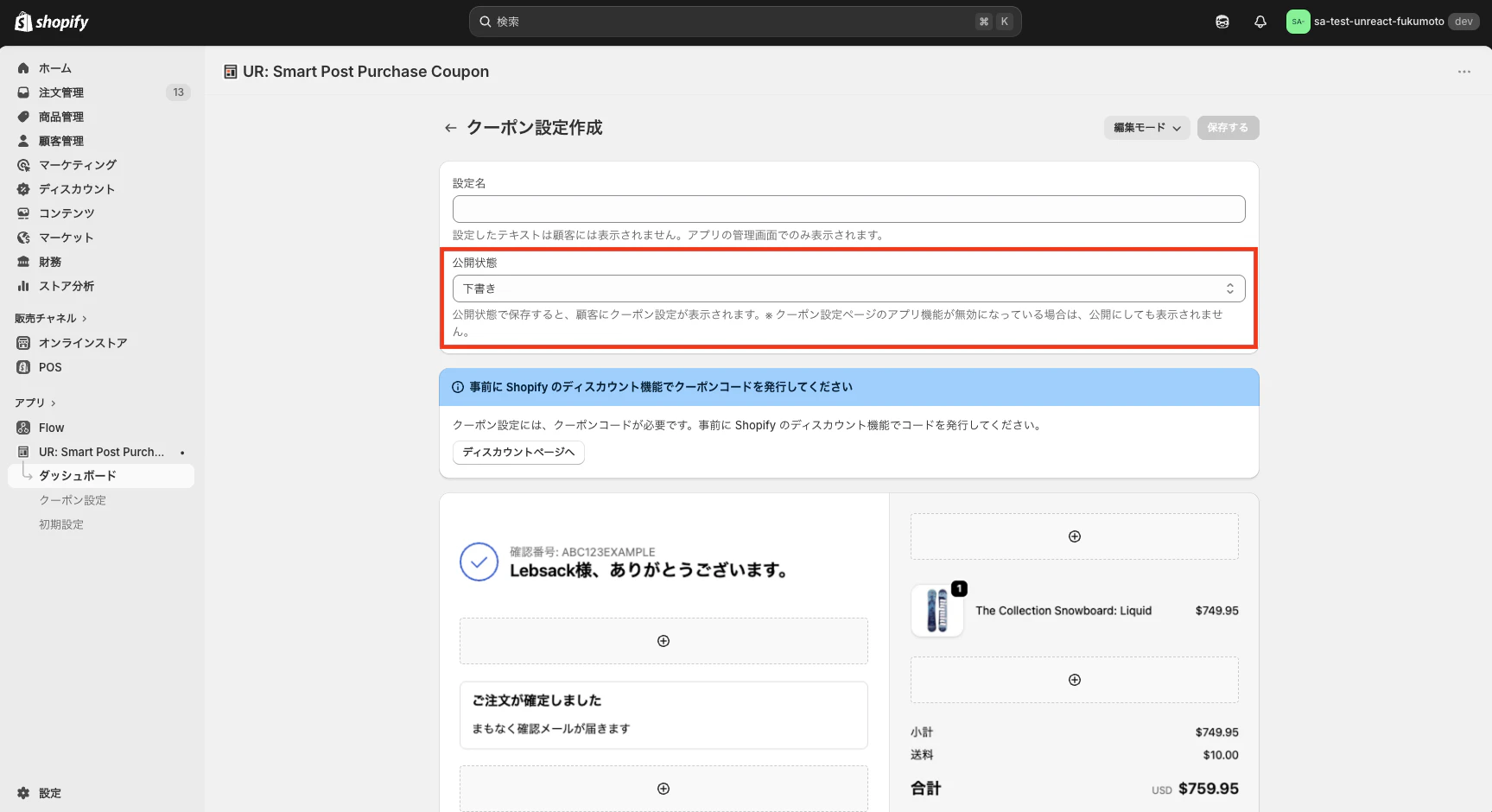Open the 編集モード dropdown

(x=1146, y=128)
